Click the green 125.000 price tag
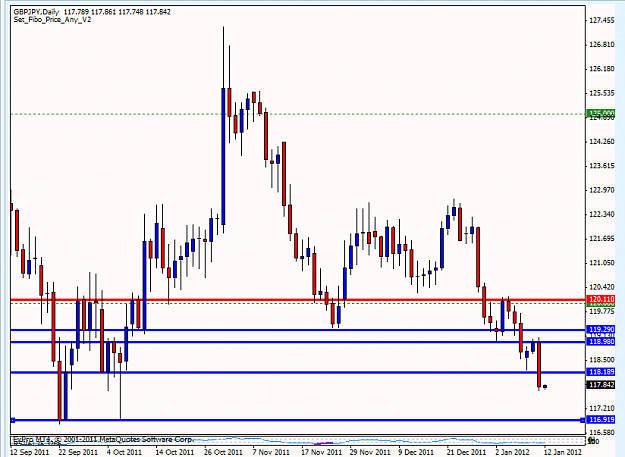 (601, 113)
